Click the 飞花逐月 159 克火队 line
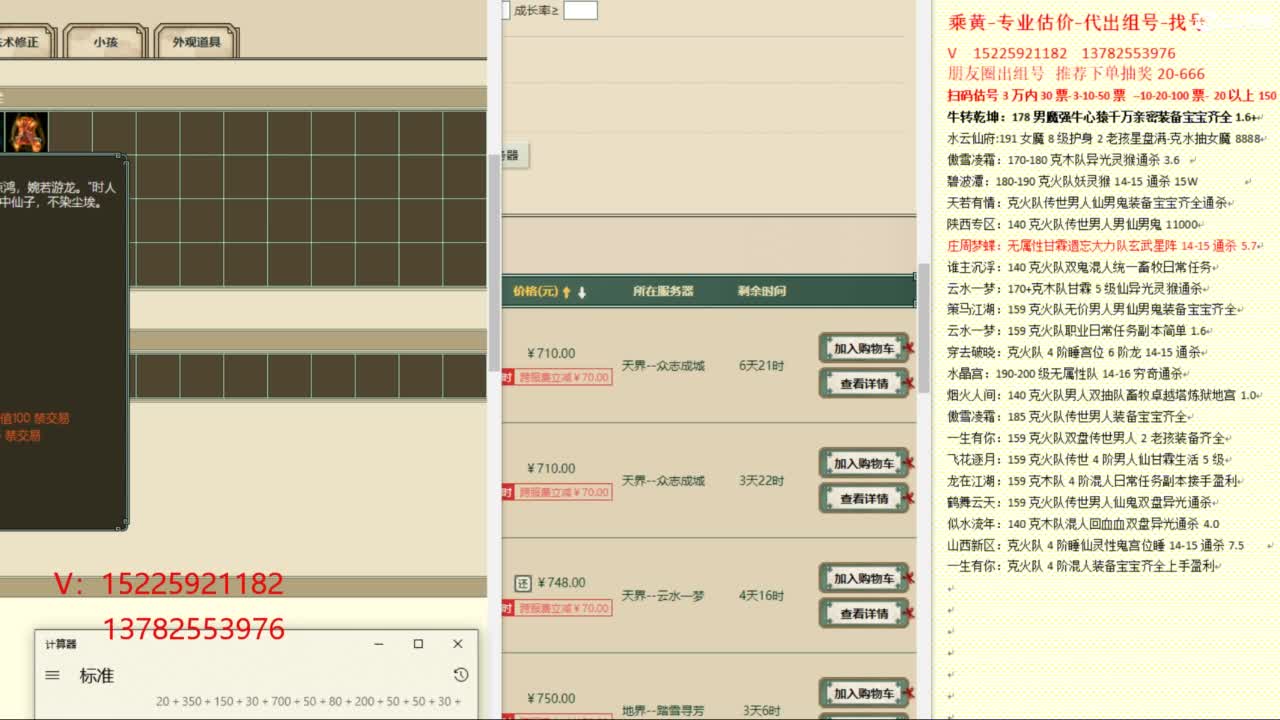Screen dimensions: 1280x720 click(1086, 459)
